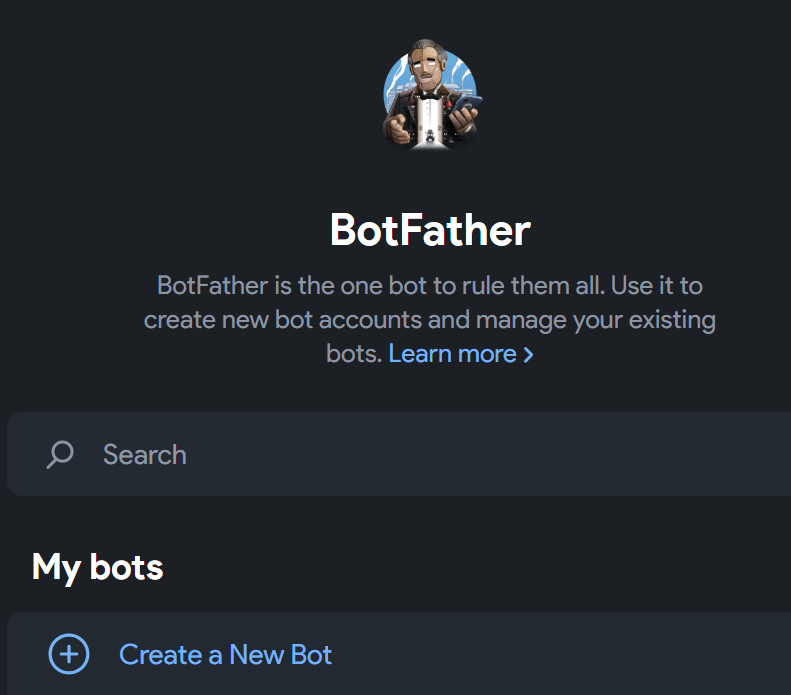791x695 pixels.
Task: Click the phone held by the avatar
Action: 467,112
